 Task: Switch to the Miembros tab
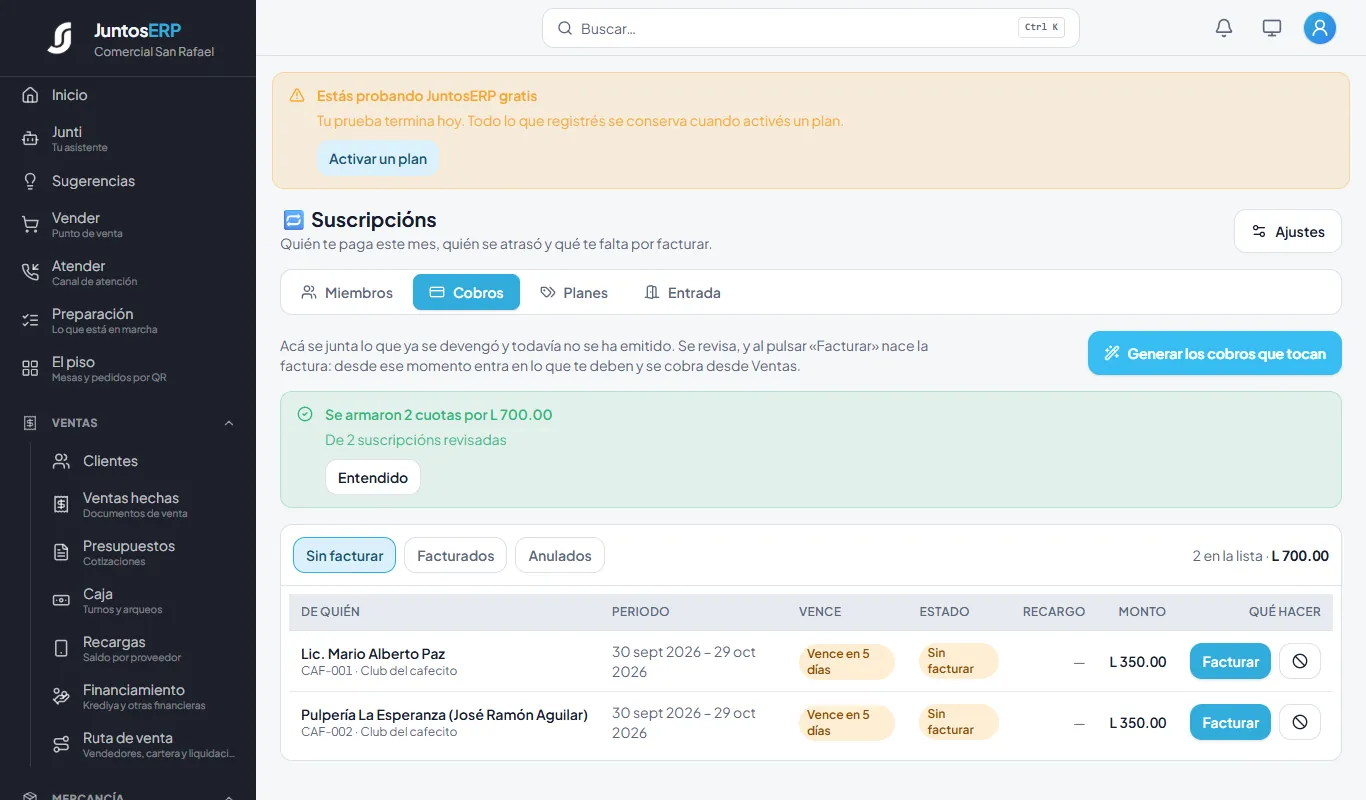[347, 292]
